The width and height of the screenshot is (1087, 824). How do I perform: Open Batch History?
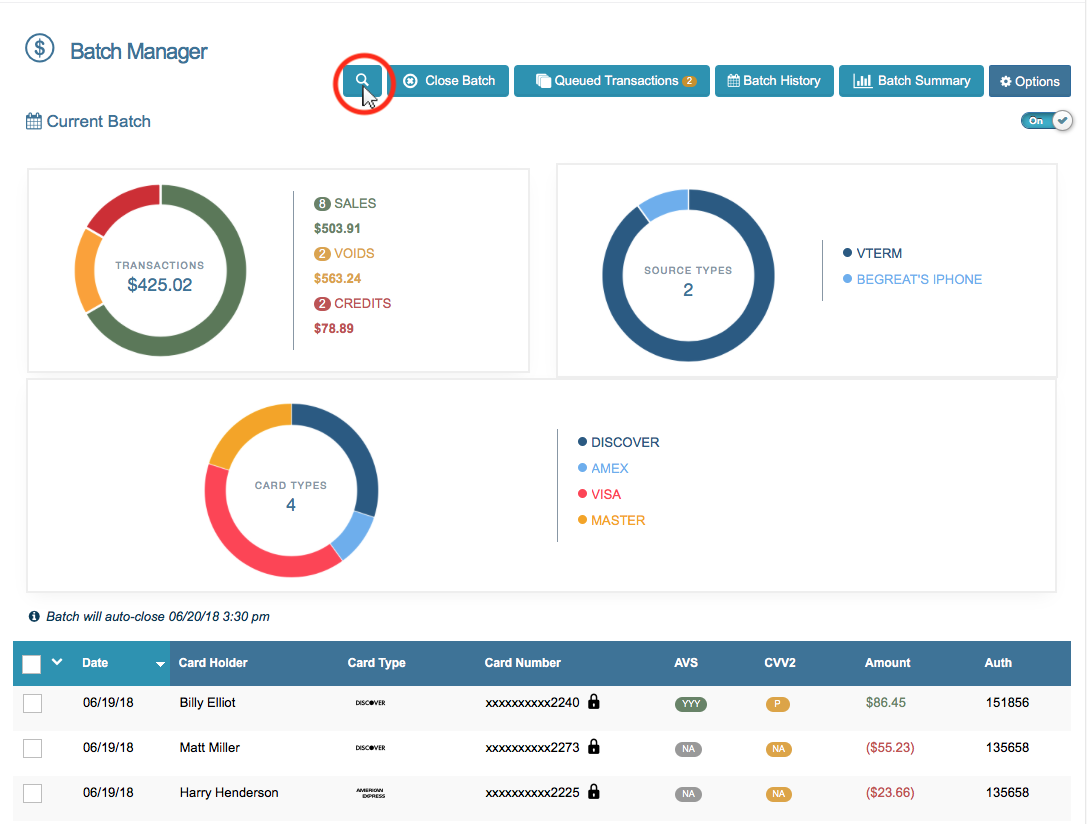[774, 80]
